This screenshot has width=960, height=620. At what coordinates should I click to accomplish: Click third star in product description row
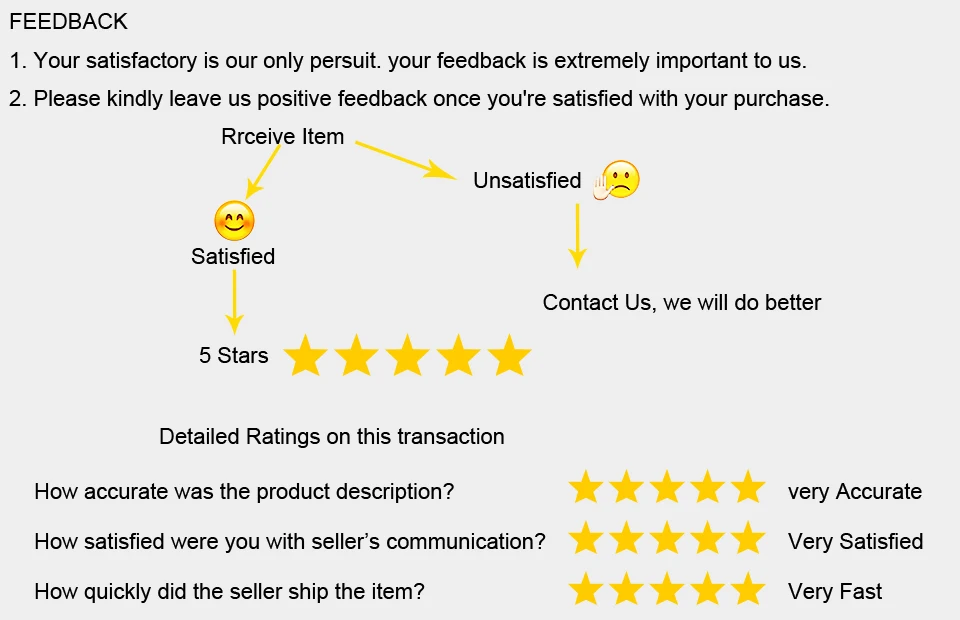tap(667, 488)
